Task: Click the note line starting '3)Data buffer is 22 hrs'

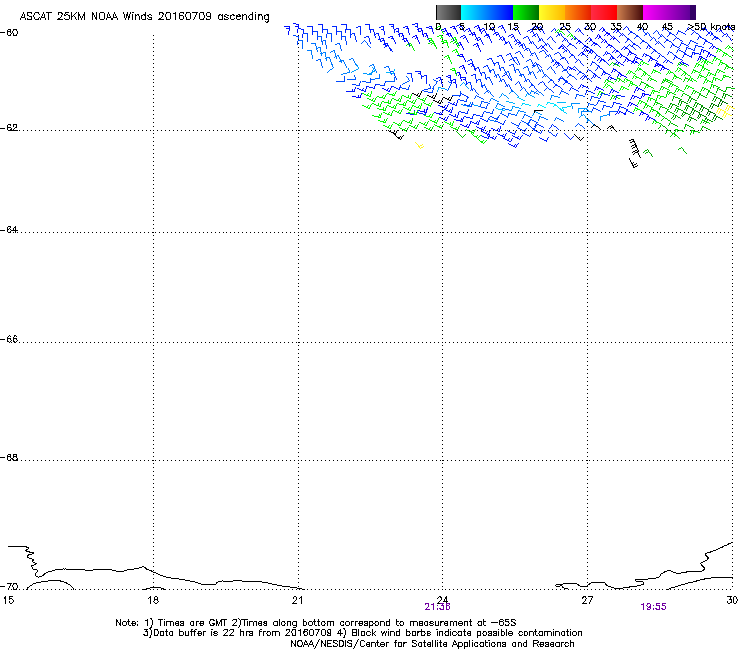Action: pos(362,633)
